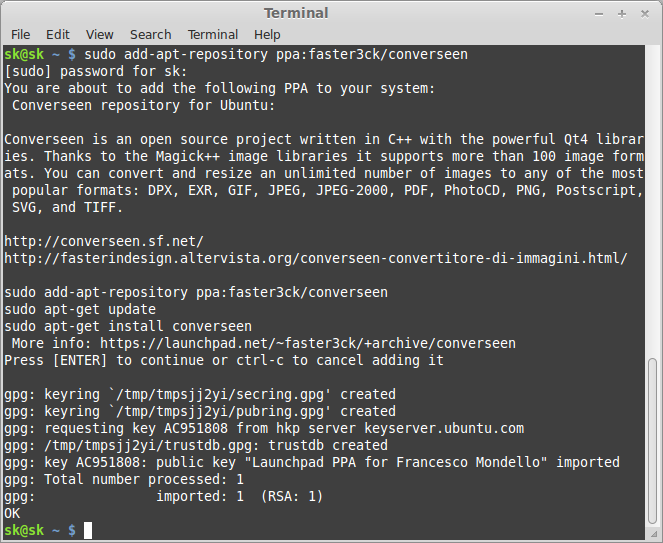Image resolution: width=663 pixels, height=543 pixels.
Task: Maximize the Terminal window
Action: (622, 13)
